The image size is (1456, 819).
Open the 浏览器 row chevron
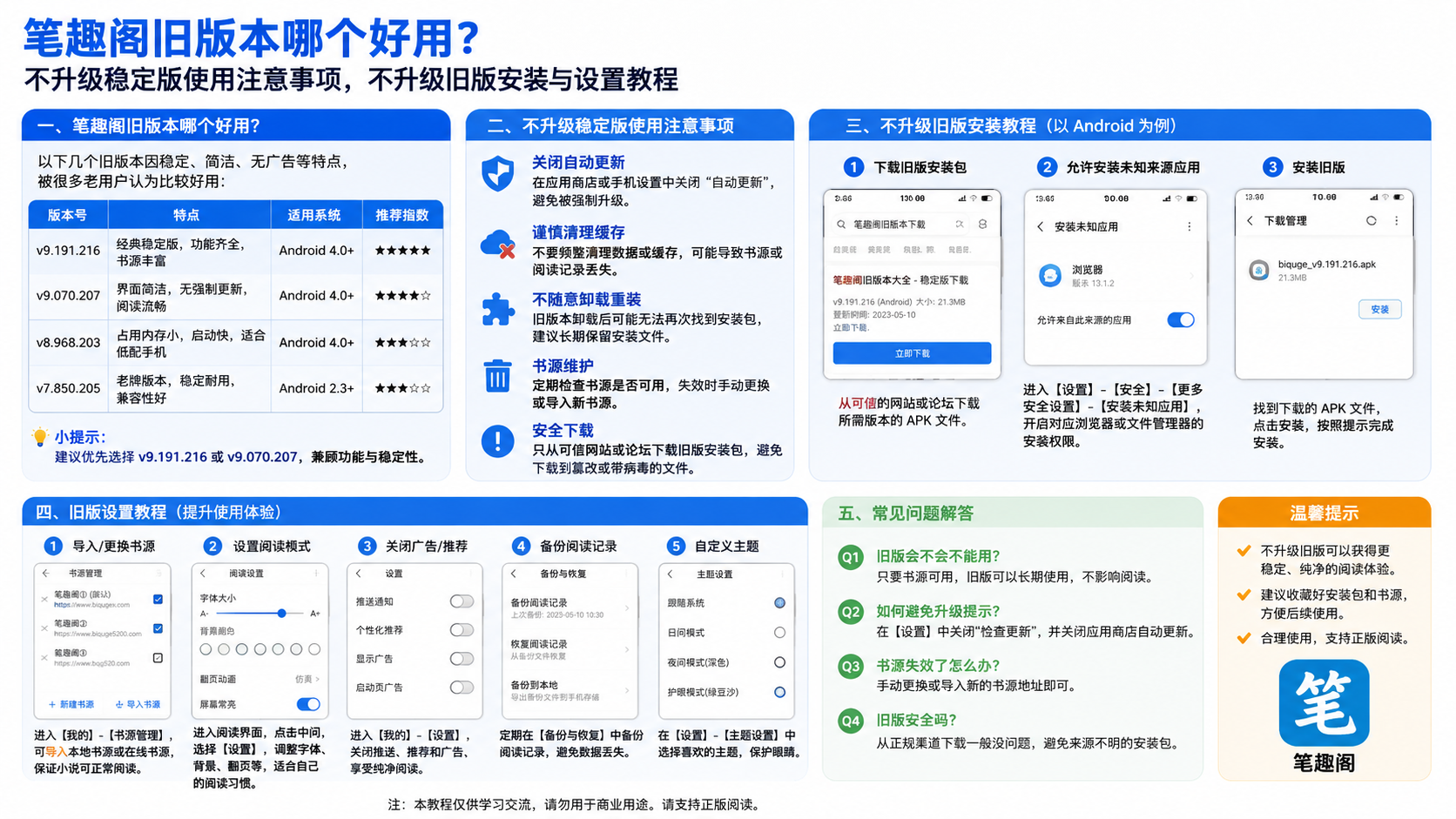[1191, 276]
